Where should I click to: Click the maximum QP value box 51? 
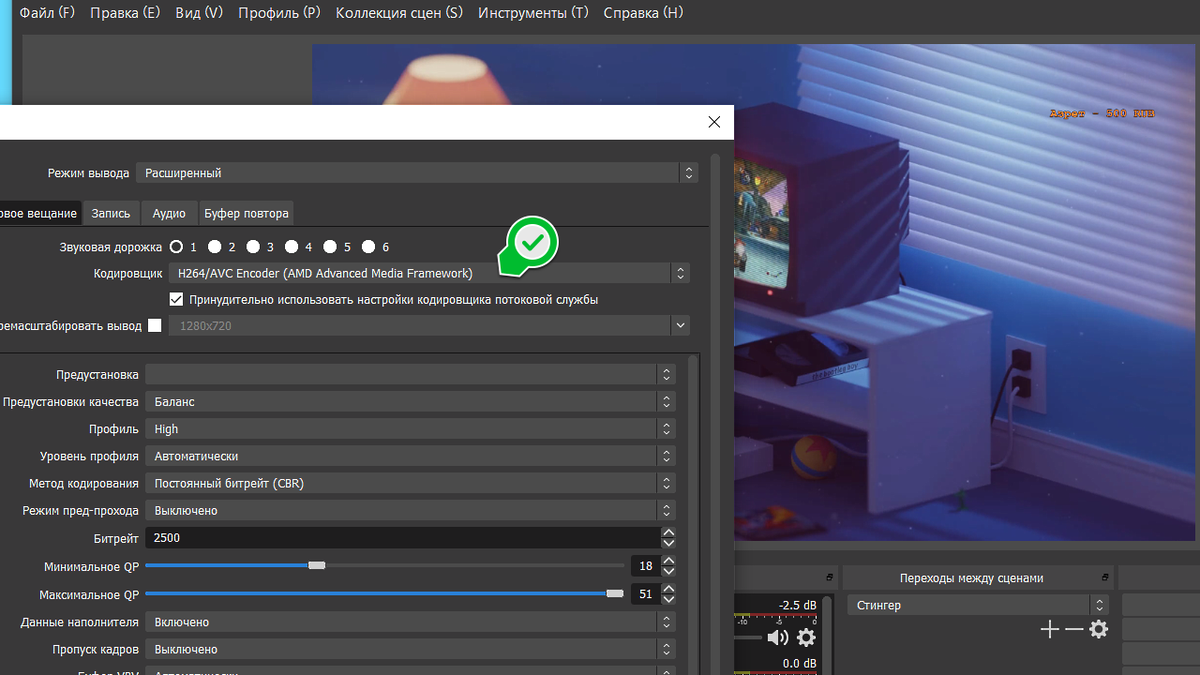click(644, 594)
